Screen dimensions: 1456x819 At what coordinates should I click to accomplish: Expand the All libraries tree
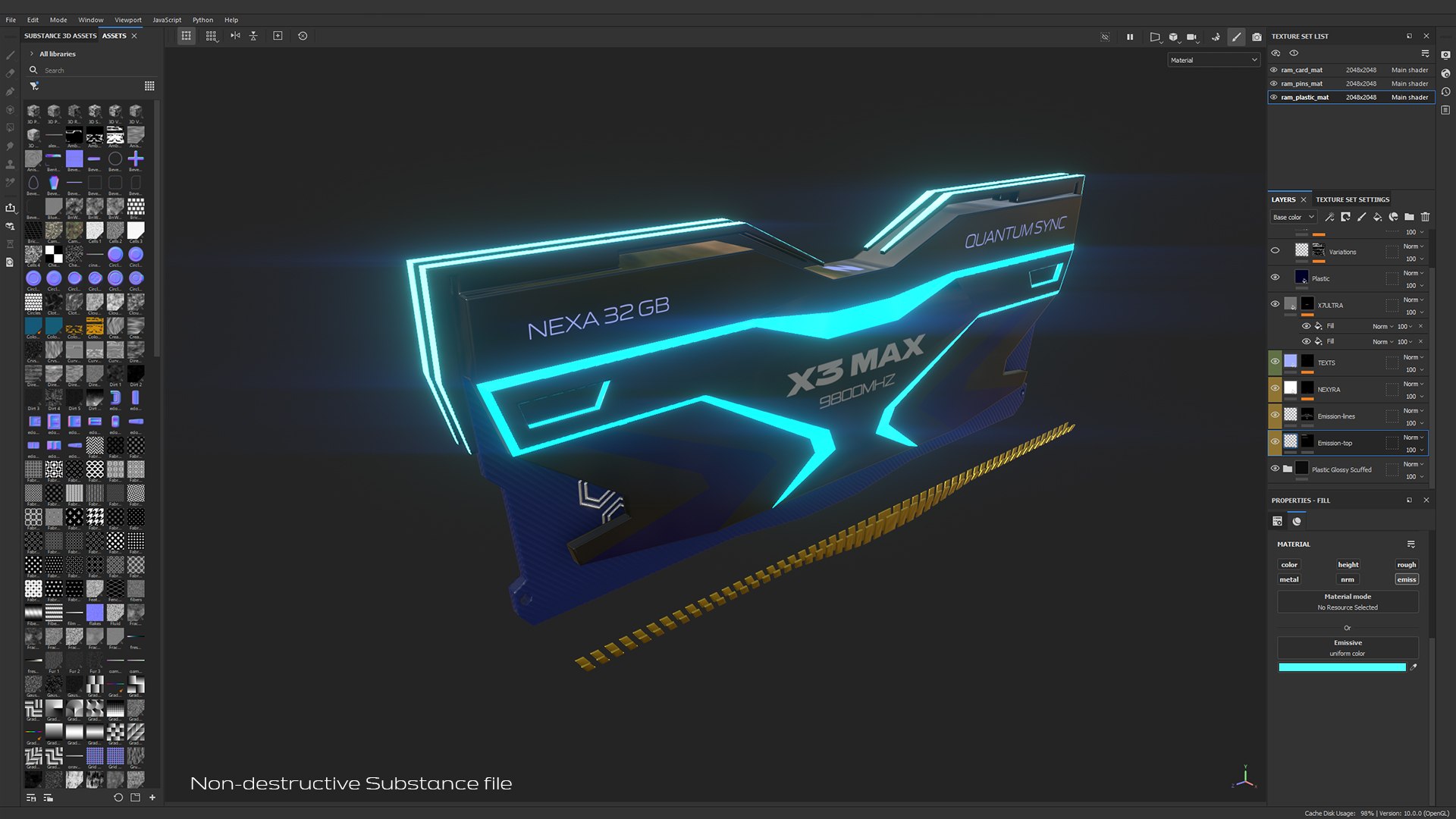pyautogui.click(x=31, y=54)
